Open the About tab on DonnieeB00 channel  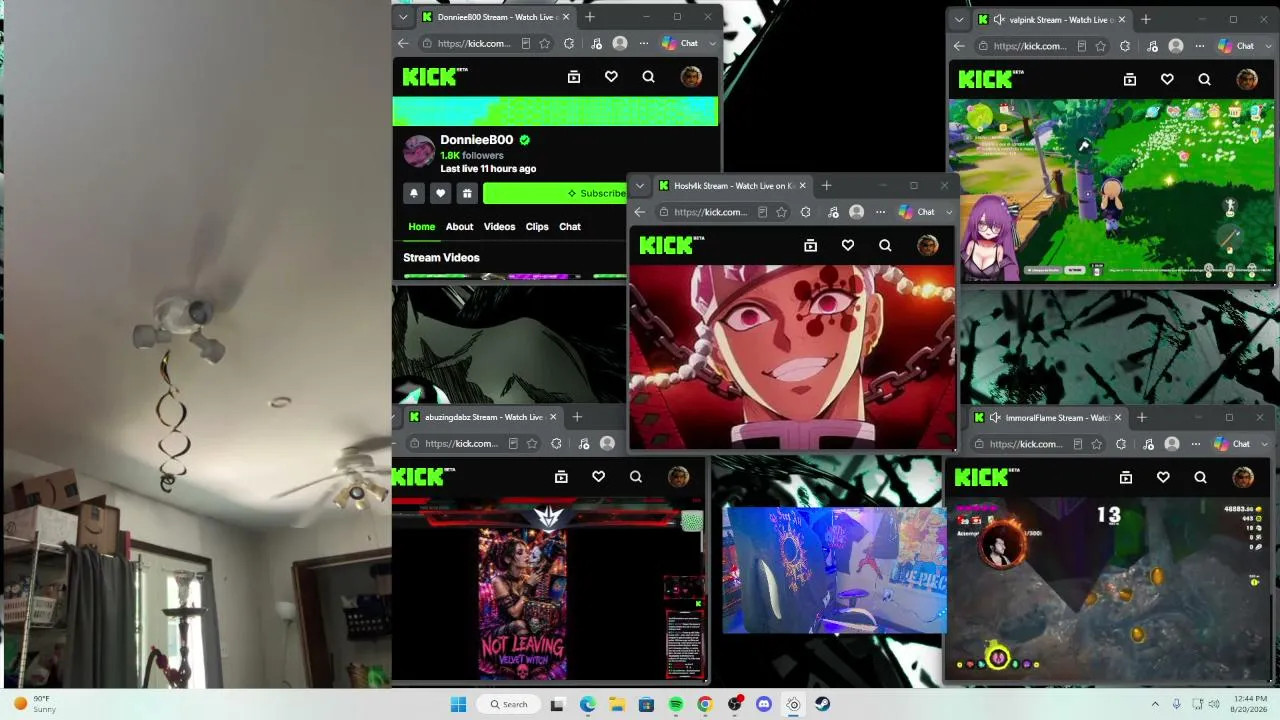tap(460, 227)
